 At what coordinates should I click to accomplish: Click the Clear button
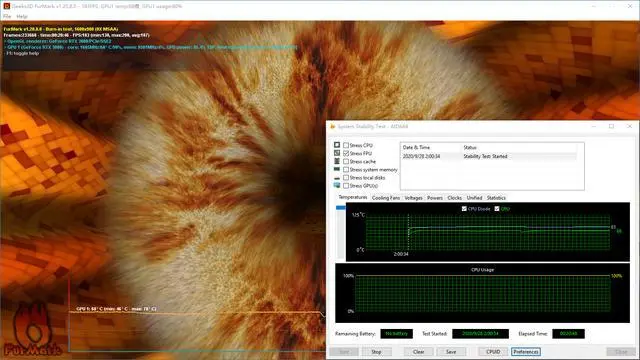click(x=418, y=352)
